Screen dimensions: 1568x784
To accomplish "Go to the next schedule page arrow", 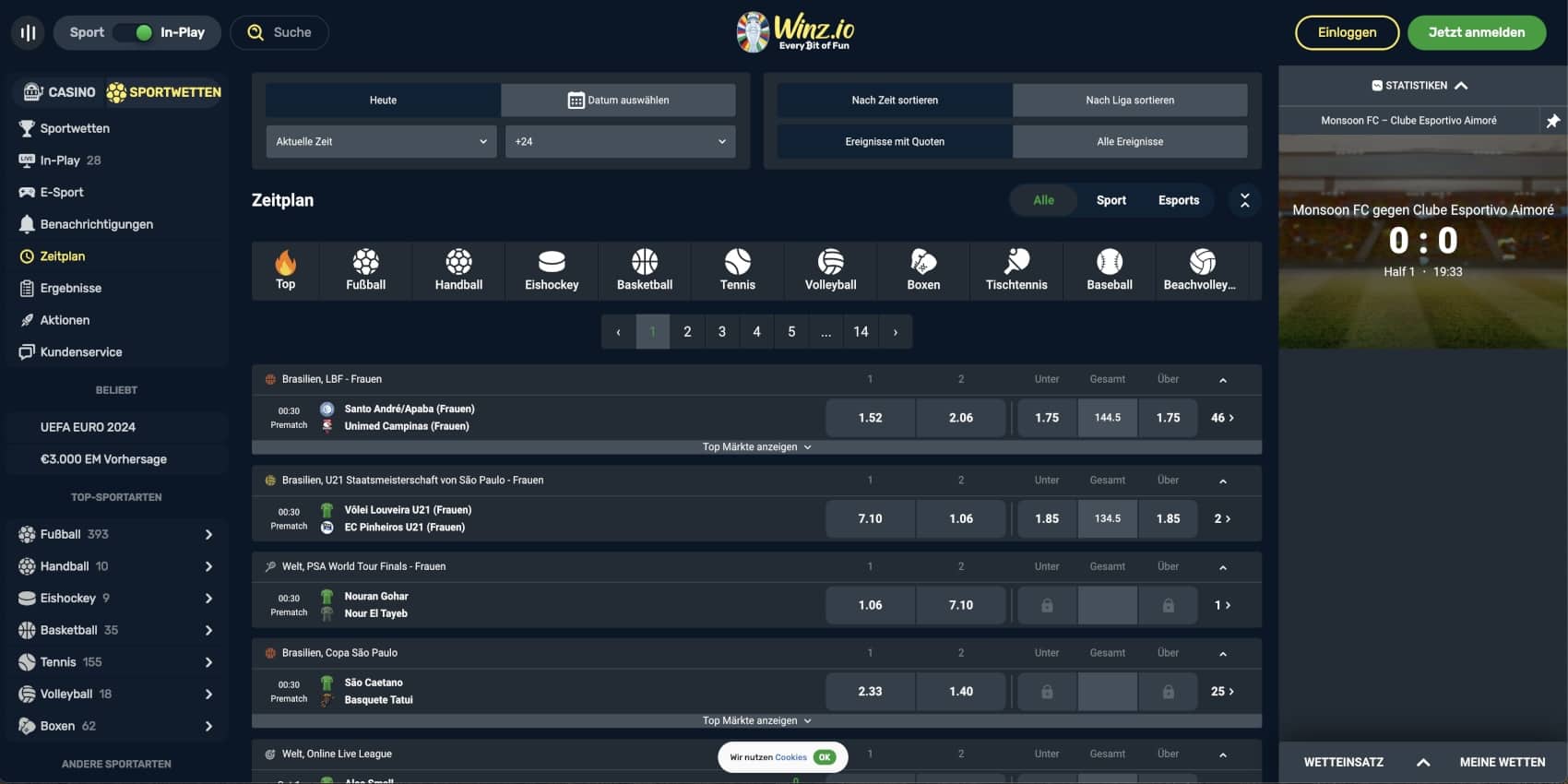I will pyautogui.click(x=896, y=332).
